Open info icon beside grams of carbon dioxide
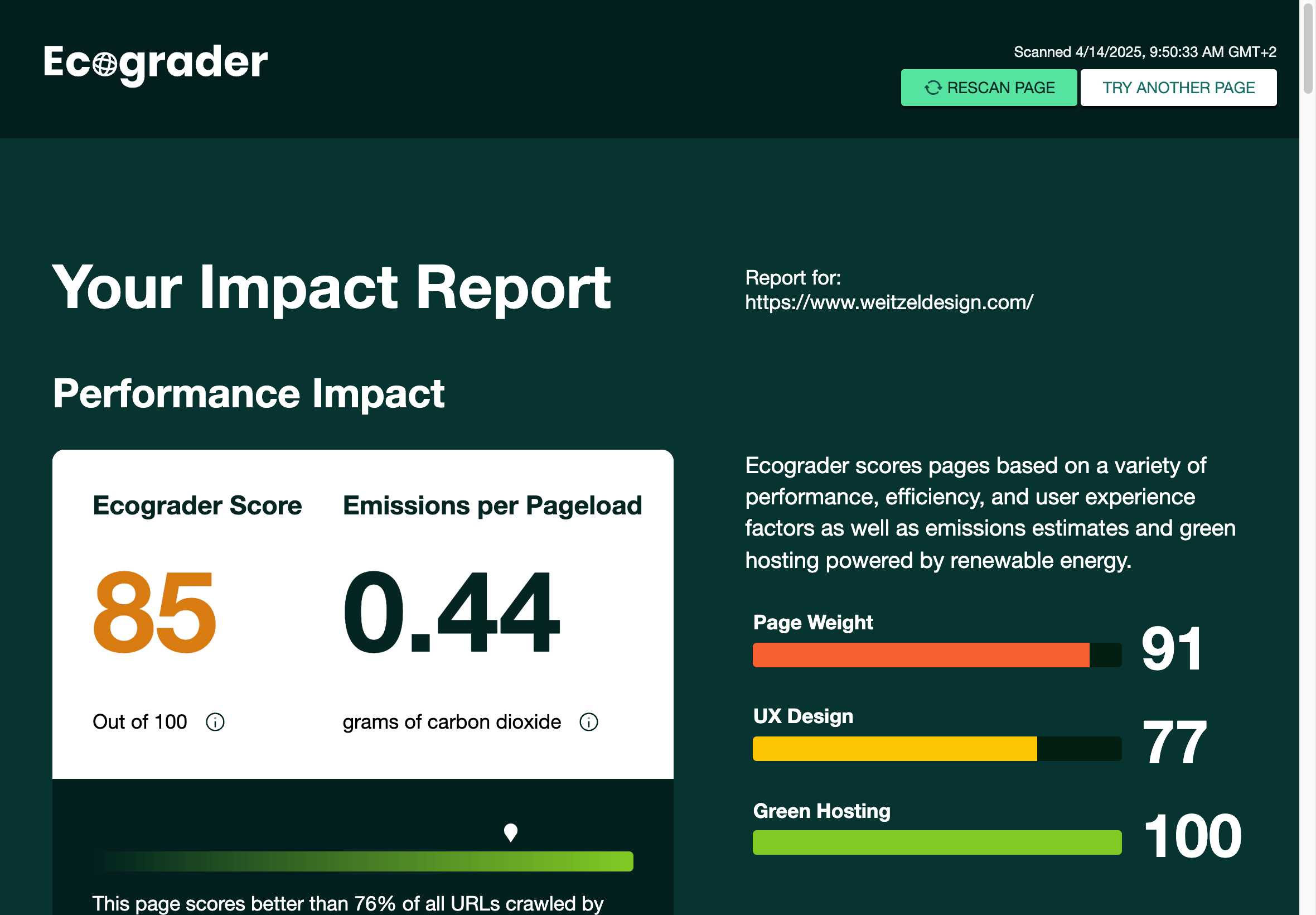The width and height of the screenshot is (1316, 915). 588,722
